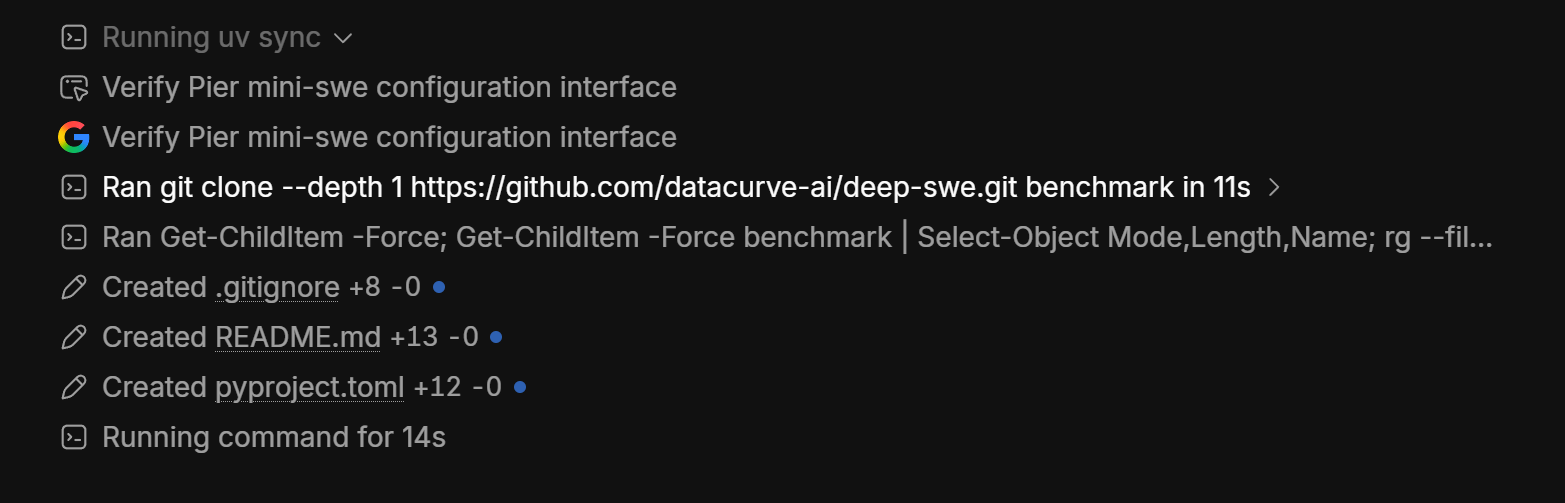Expand the truncated Get-ChildItem command entry

(797, 237)
